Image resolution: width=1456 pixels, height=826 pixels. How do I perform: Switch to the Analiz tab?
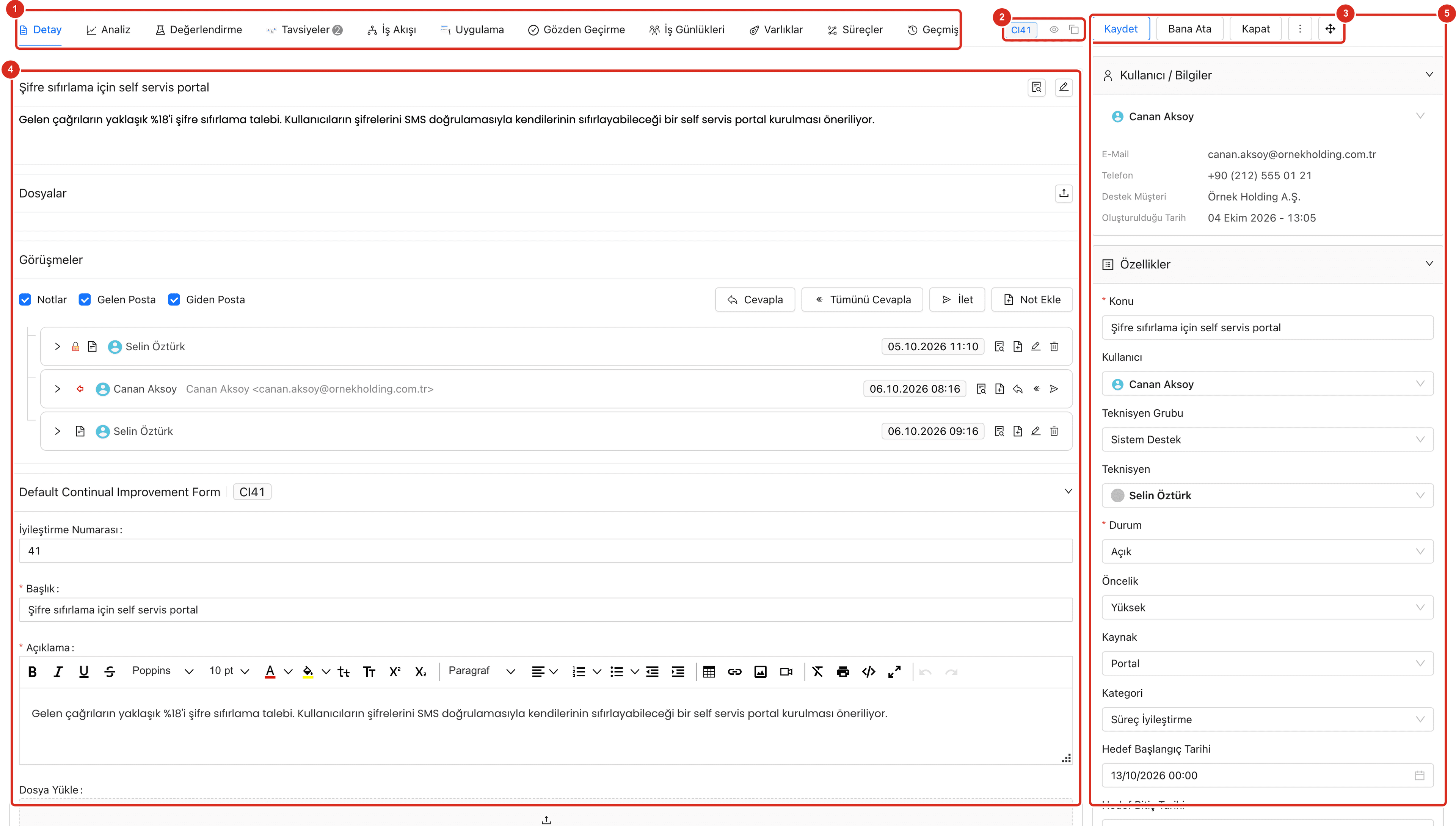108,30
